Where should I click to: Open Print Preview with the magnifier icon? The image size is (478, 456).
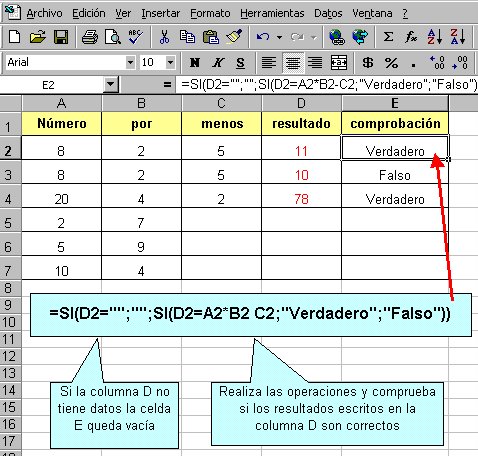pyautogui.click(x=112, y=37)
